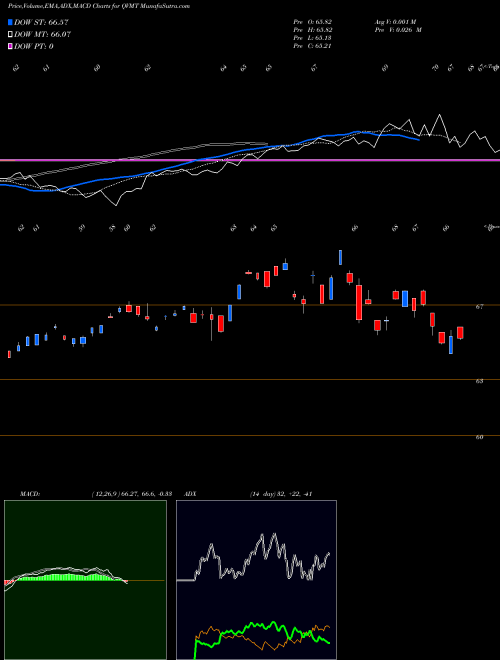Click the 'Pre C: 65.21' close value
The height and width of the screenshot is (660, 500).
[x=313, y=46]
